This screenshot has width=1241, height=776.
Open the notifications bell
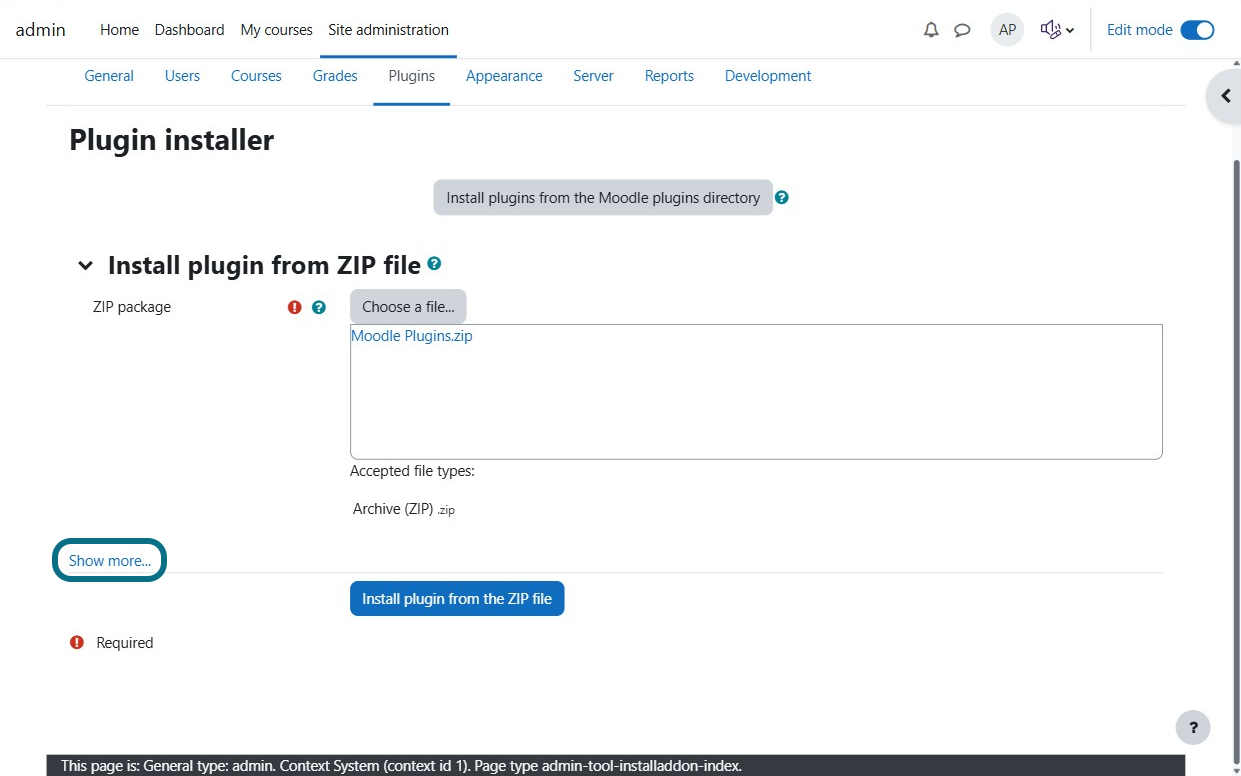pos(931,30)
